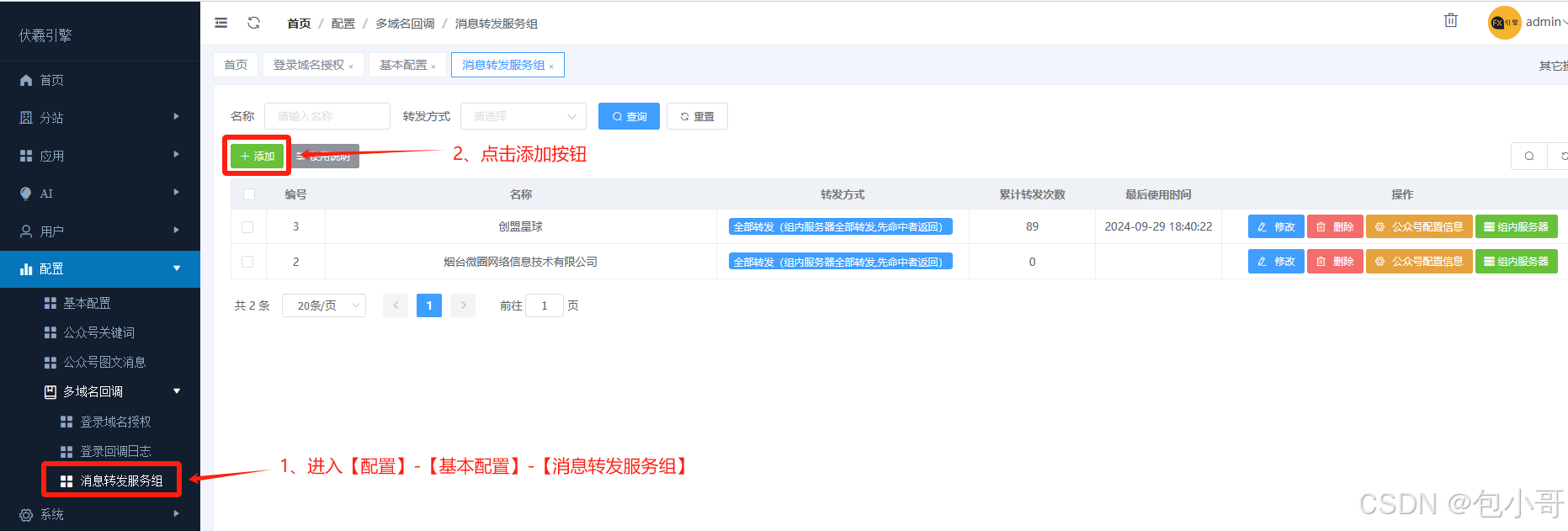Click the 查询 search button
This screenshot has height=531, width=1568.
click(629, 116)
